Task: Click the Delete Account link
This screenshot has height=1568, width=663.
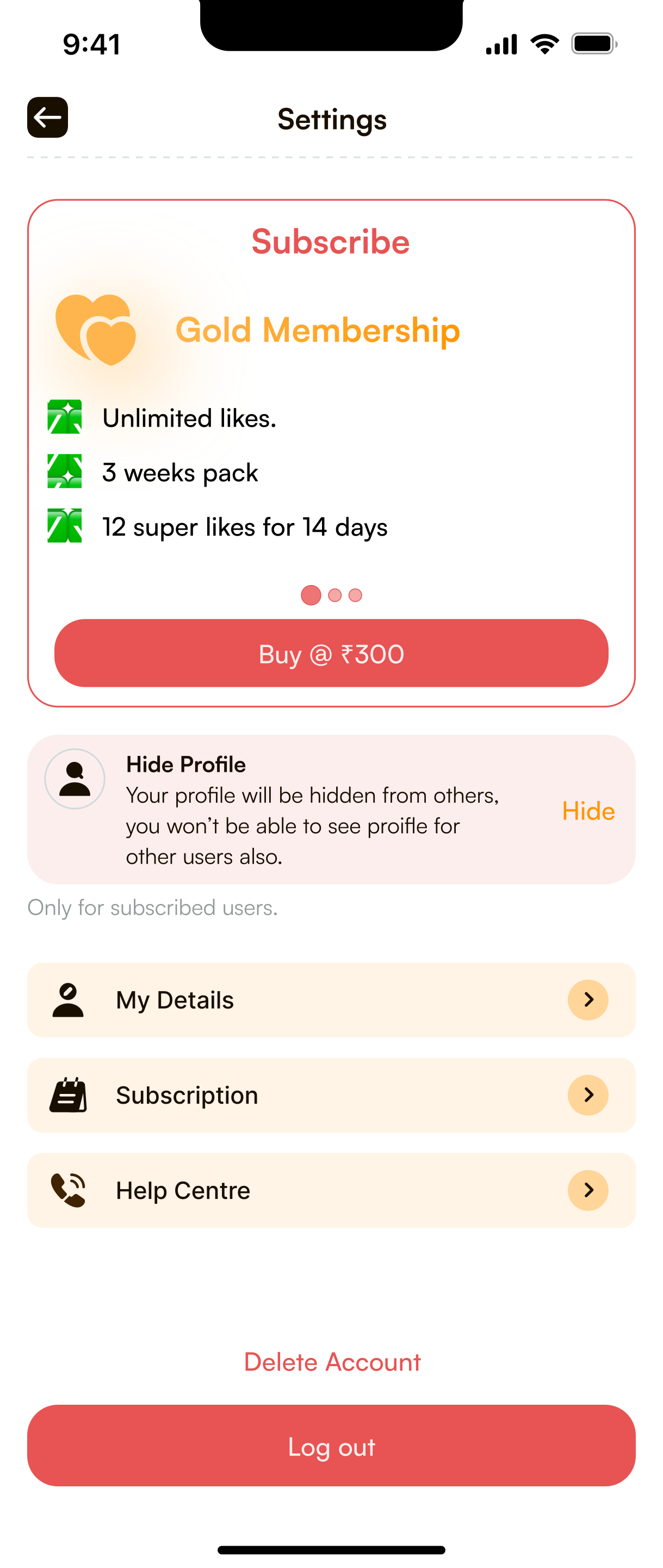Action: click(x=332, y=1362)
